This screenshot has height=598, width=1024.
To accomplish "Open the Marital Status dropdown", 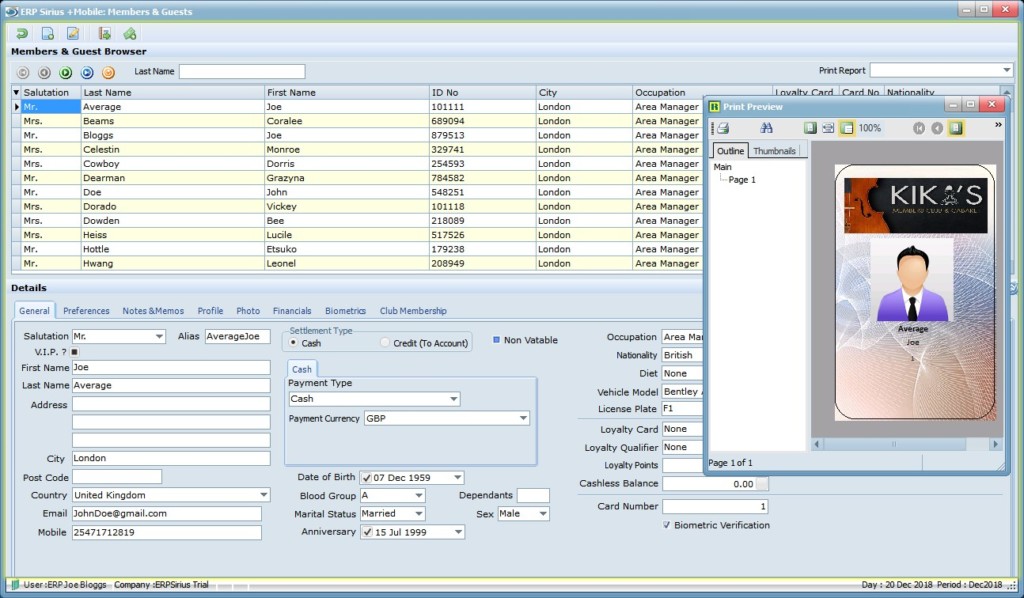I will (x=419, y=514).
